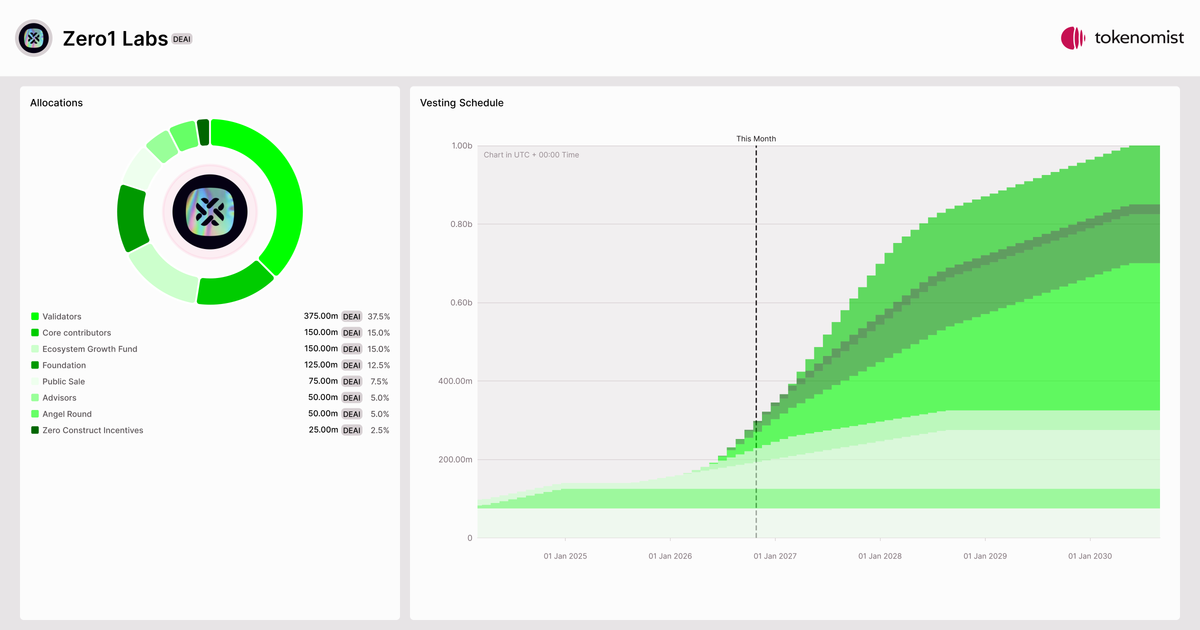This screenshot has height=630, width=1200.
Task: Click the Angel Round allocation label
Action: [x=67, y=414]
